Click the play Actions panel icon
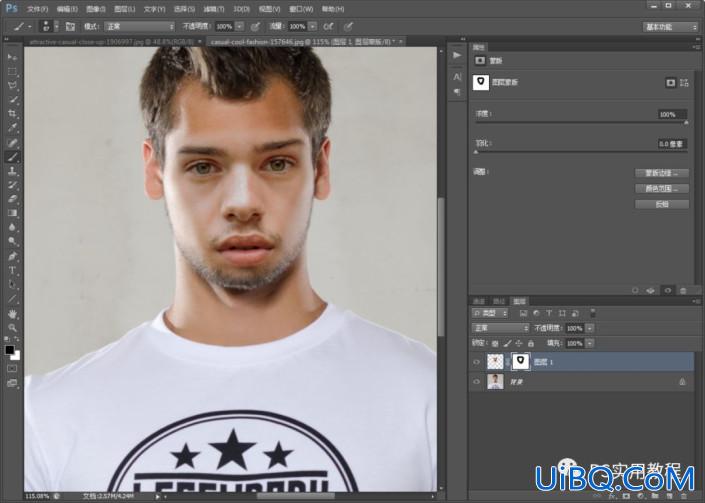The image size is (705, 503). (457, 55)
